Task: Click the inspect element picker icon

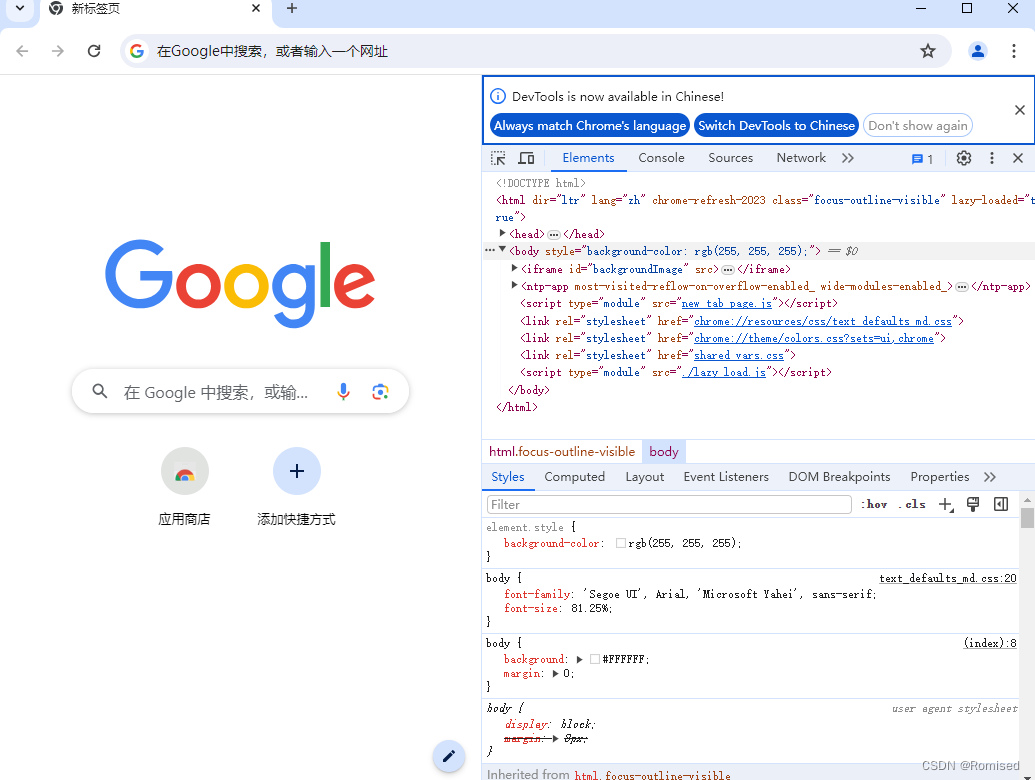Action: point(498,158)
